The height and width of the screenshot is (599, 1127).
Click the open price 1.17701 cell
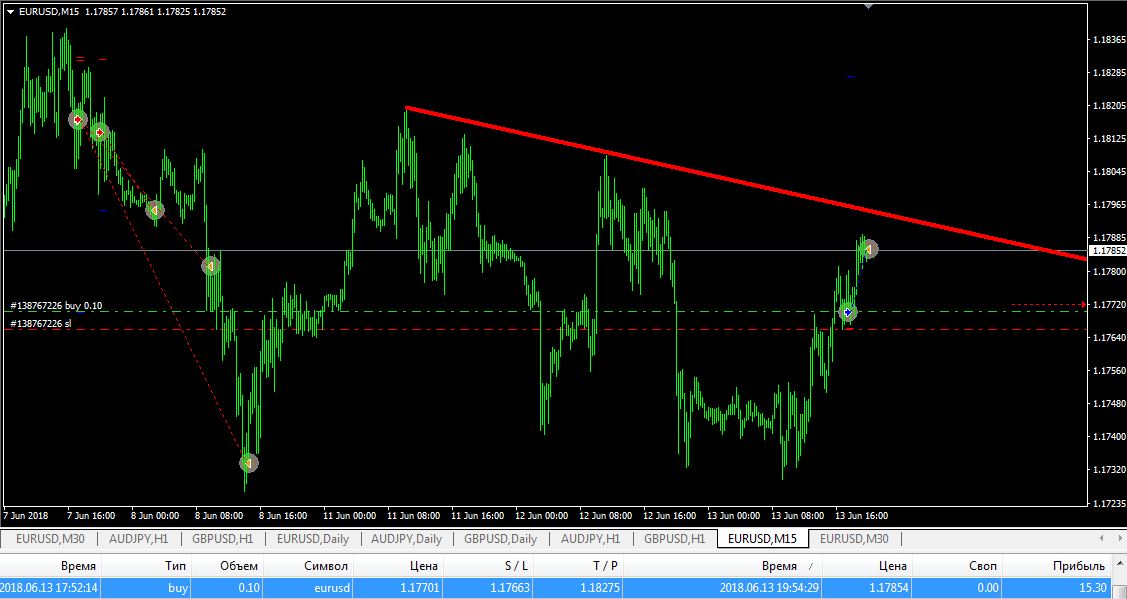tap(418, 587)
